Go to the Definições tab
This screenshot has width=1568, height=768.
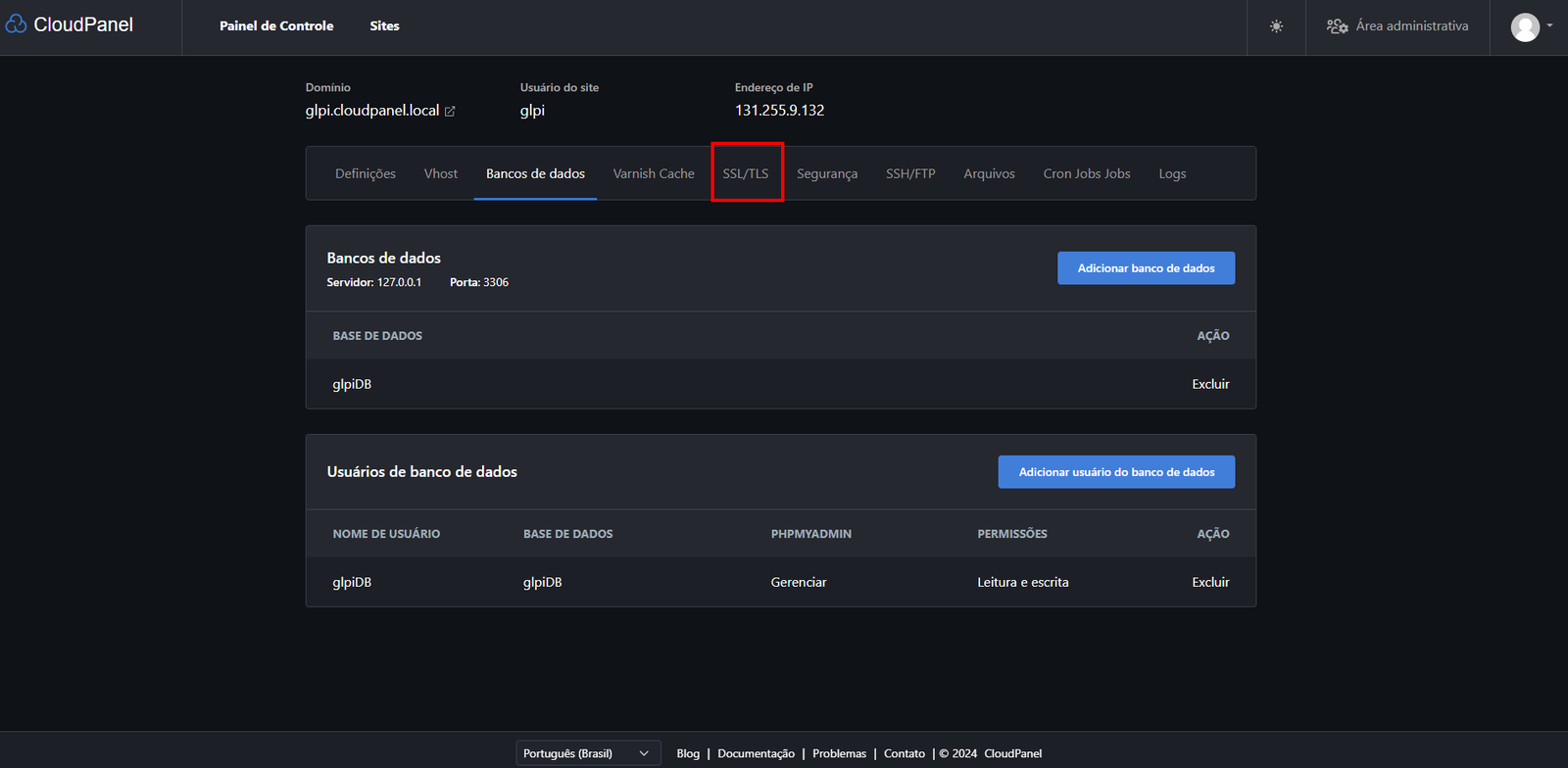click(x=366, y=173)
